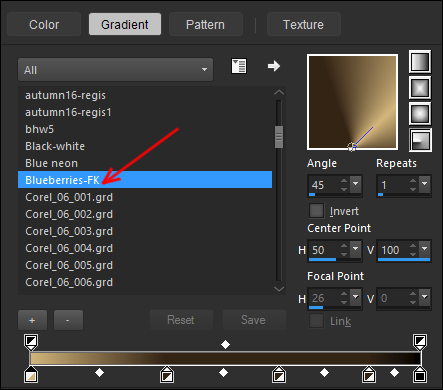Image resolution: width=443 pixels, height=390 pixels.
Task: Click the plus add gradient button
Action: [x=32, y=320]
